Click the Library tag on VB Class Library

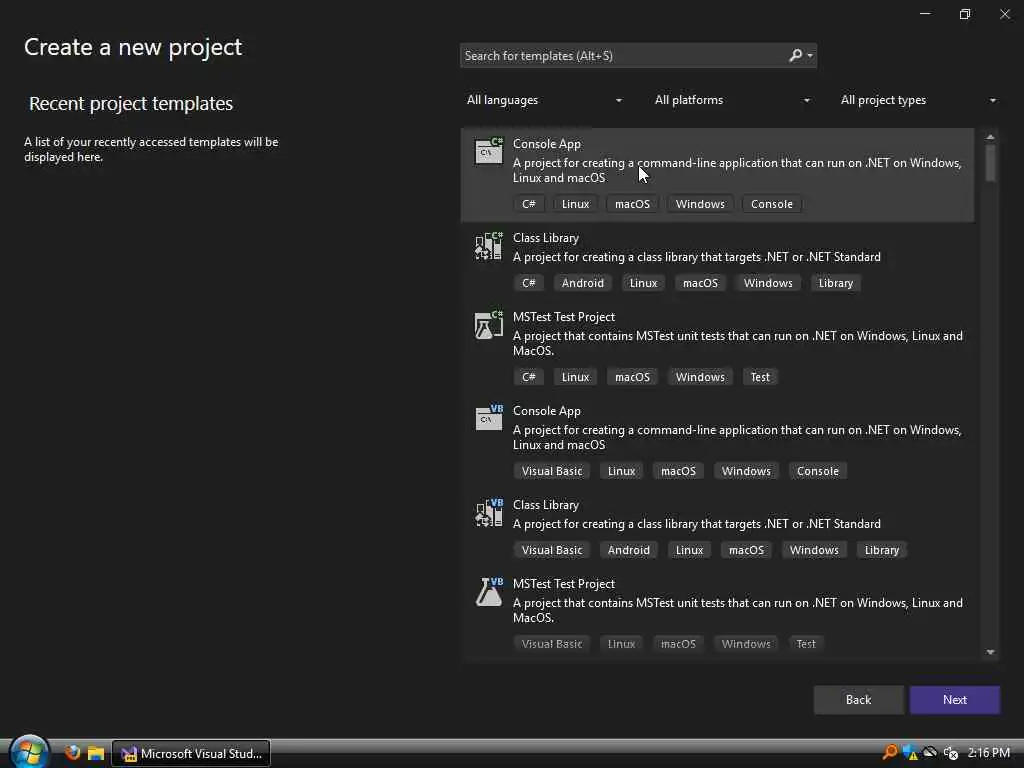point(882,550)
